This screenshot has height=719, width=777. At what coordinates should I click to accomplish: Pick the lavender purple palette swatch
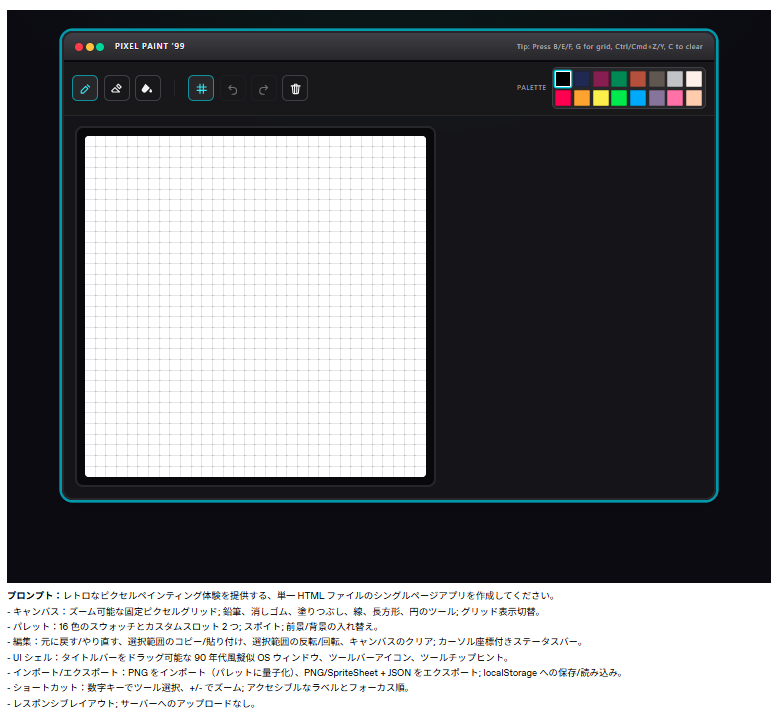tap(657, 98)
